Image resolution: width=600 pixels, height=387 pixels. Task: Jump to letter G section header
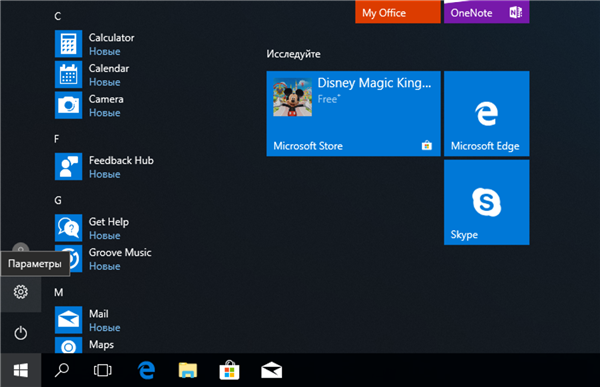(58, 200)
